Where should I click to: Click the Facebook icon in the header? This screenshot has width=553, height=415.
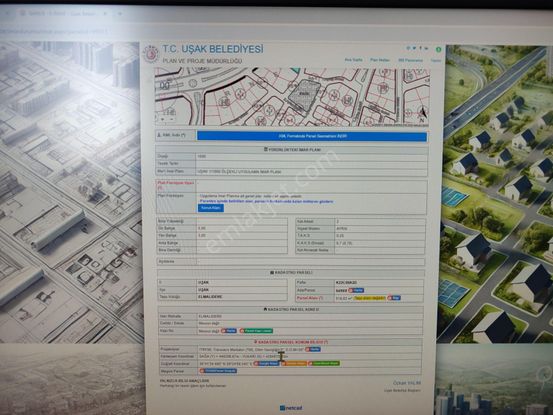click(420, 48)
